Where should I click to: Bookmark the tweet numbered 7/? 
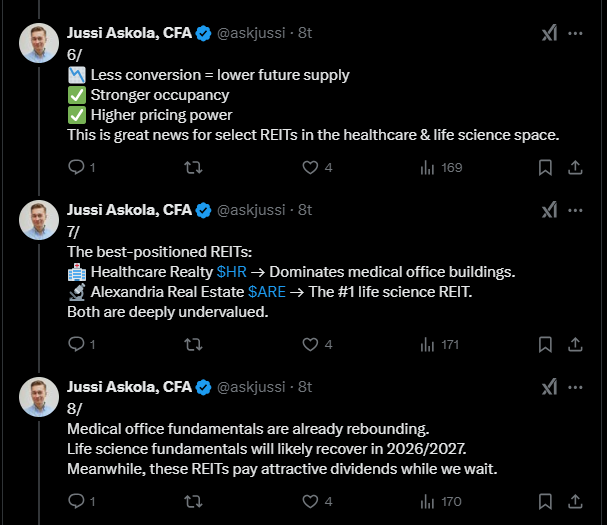pos(545,344)
